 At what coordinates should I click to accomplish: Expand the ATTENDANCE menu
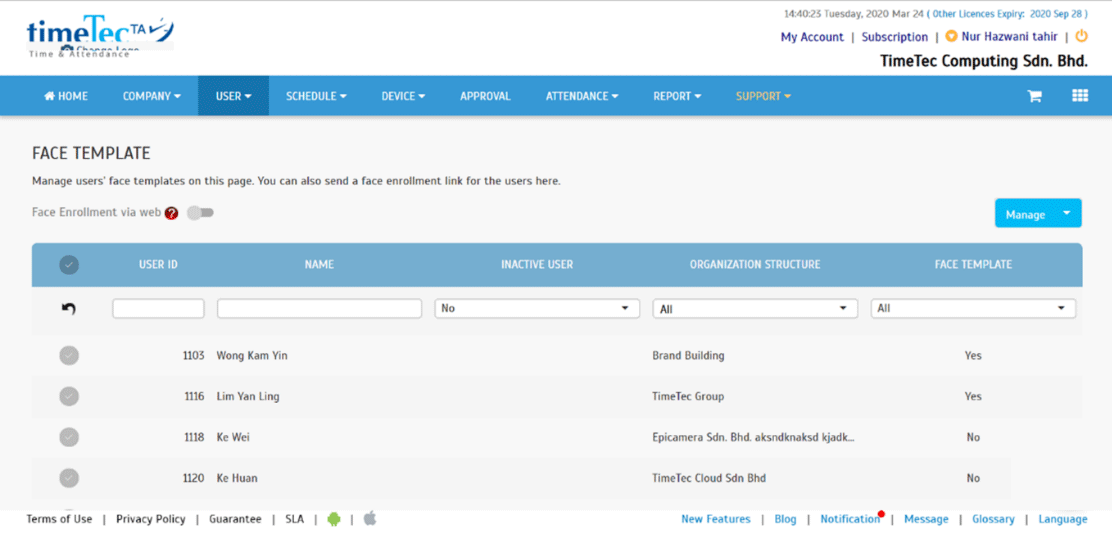point(582,96)
